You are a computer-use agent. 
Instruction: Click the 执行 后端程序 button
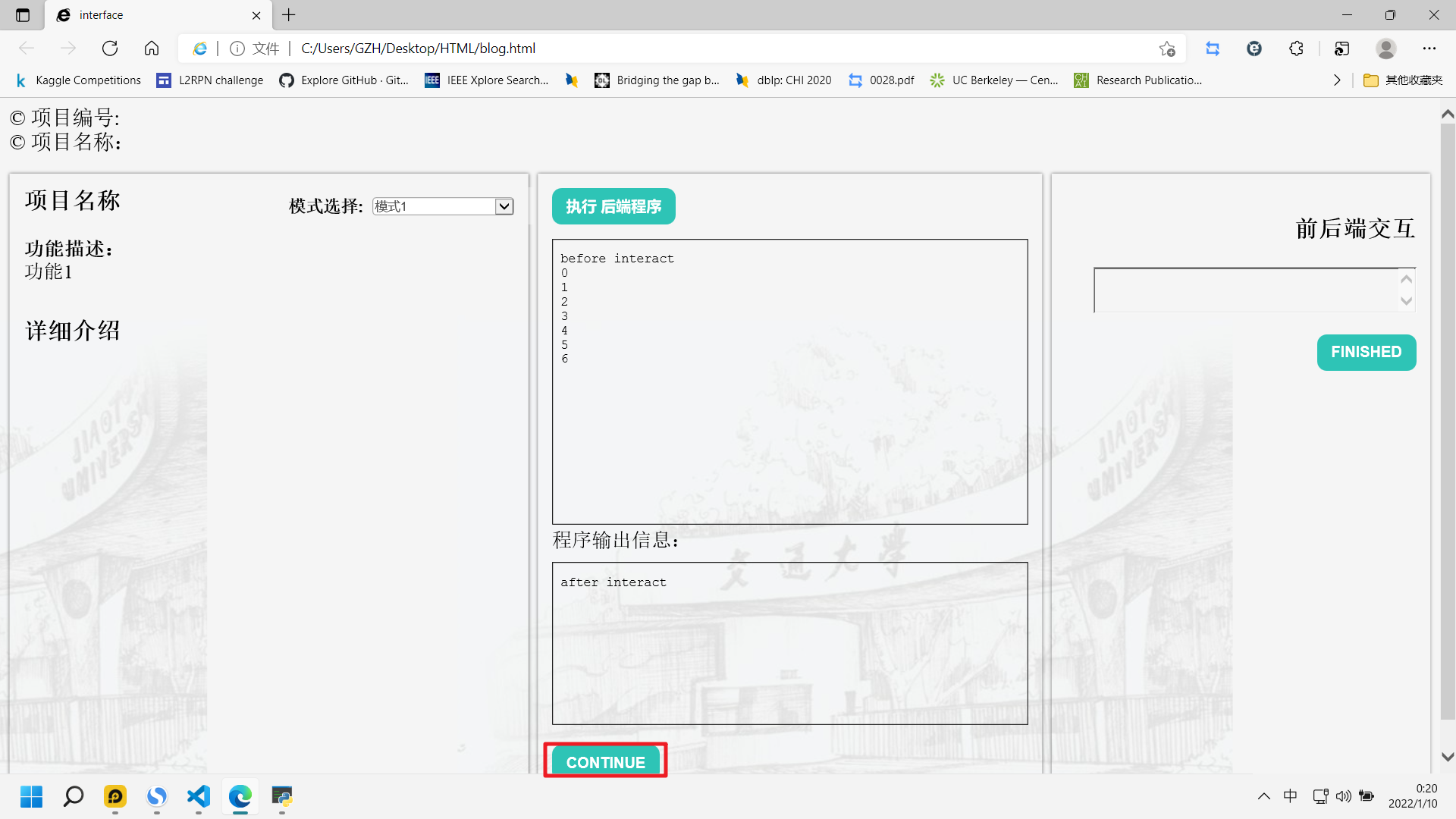(613, 206)
